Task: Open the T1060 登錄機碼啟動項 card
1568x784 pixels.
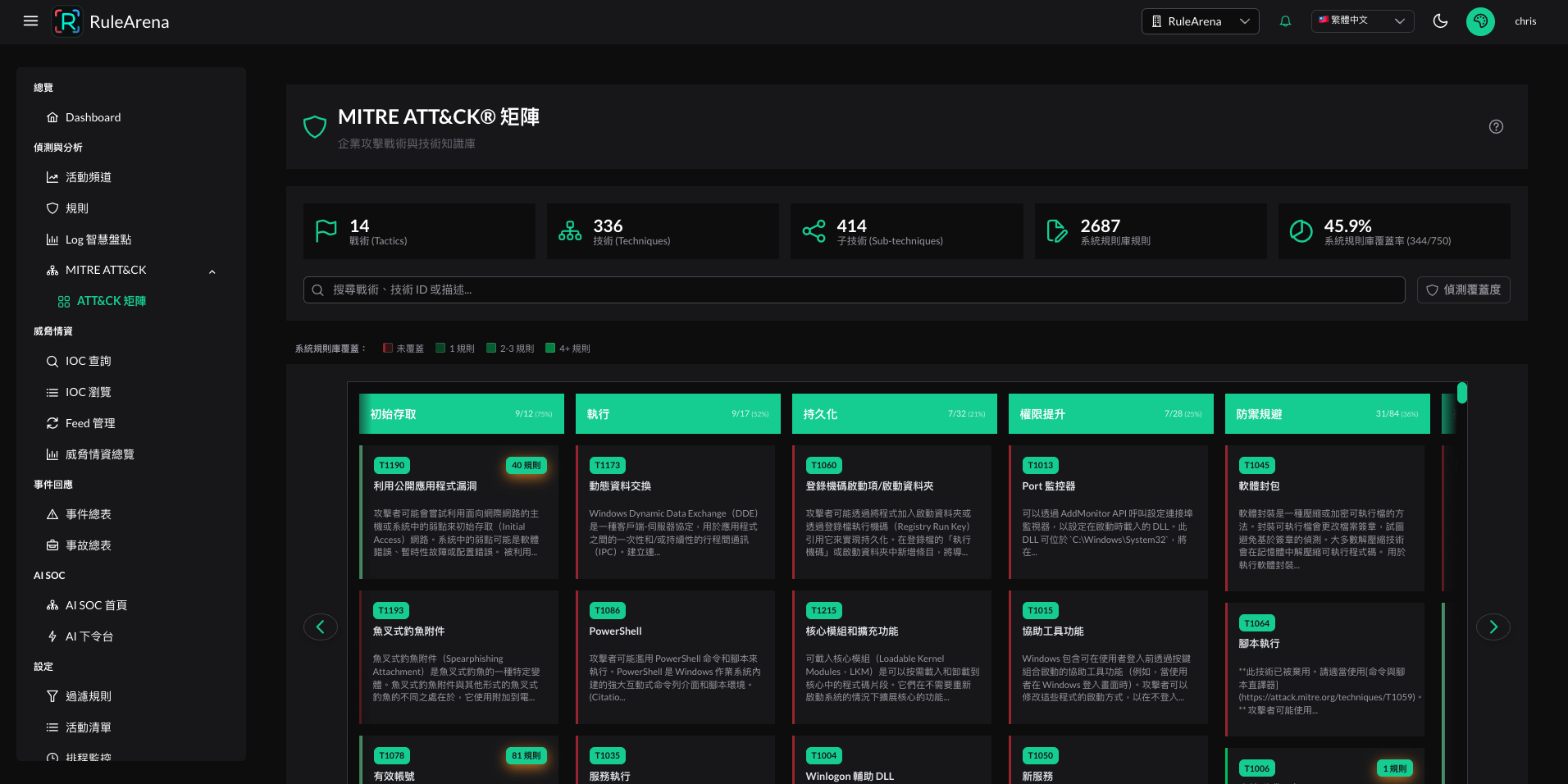Action: point(892,512)
